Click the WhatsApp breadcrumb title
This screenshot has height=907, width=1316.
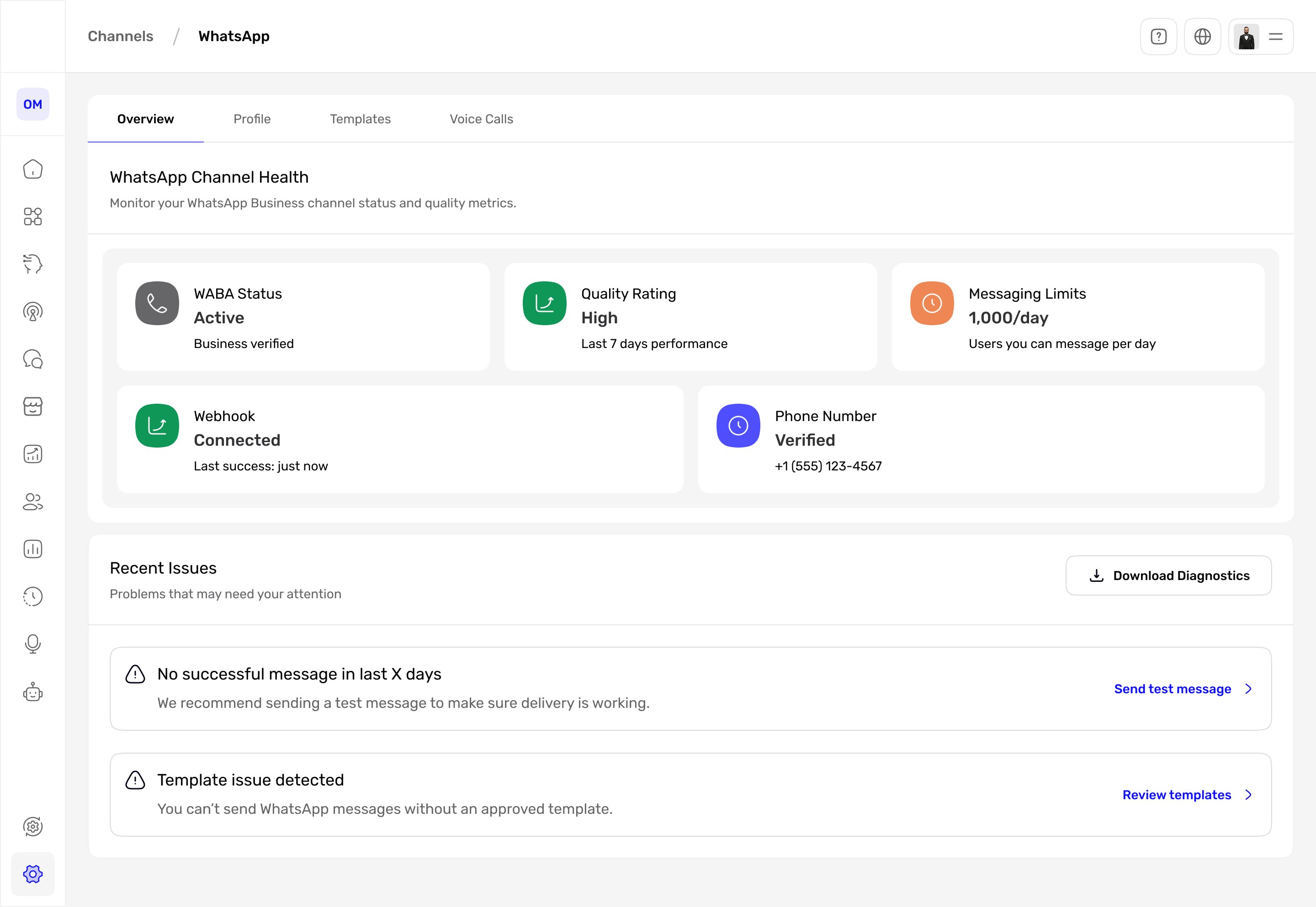click(x=233, y=37)
